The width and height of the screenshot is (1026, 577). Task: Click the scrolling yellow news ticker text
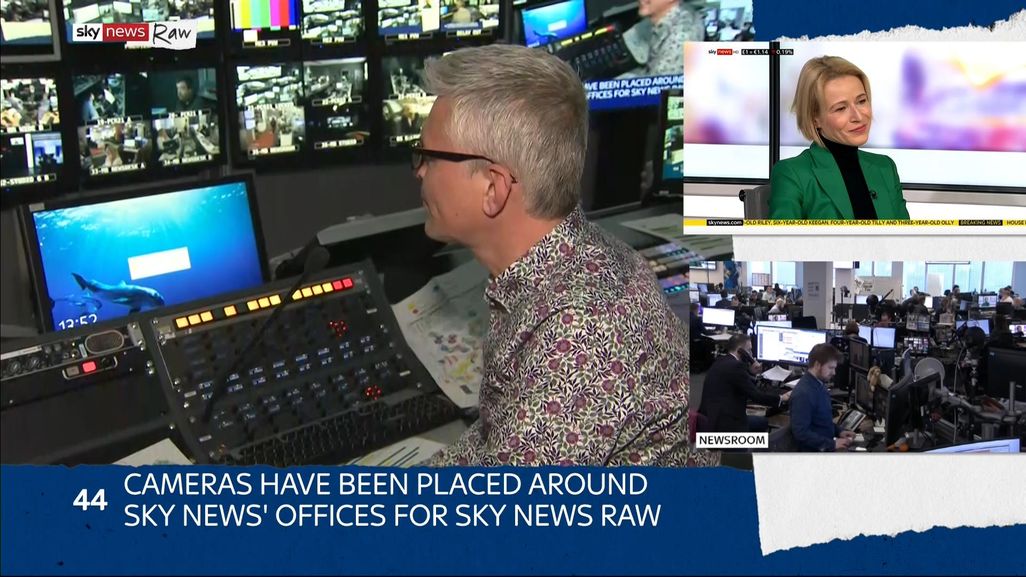click(850, 222)
